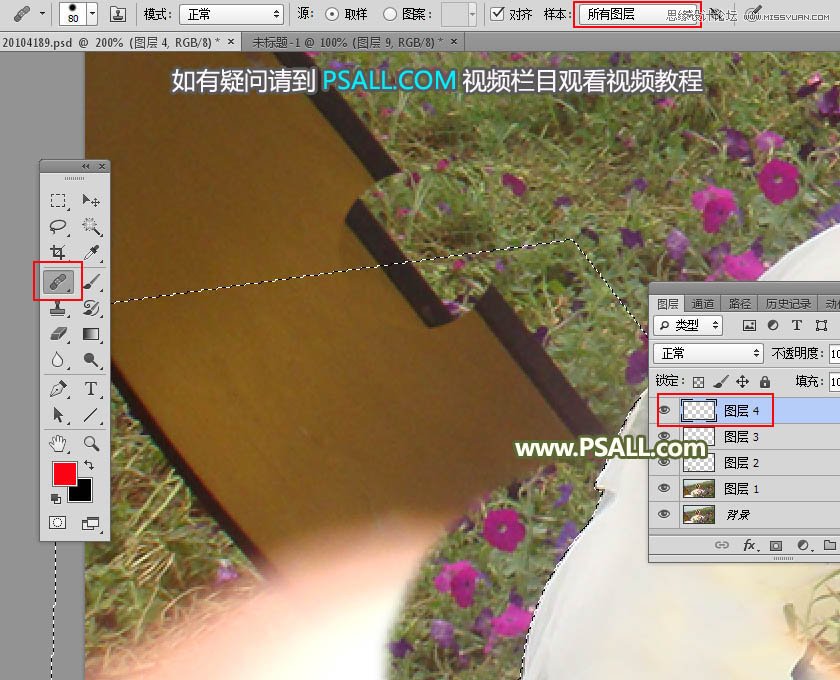Hide the 背景 (Background) layer
Image resolution: width=840 pixels, height=680 pixels.
[664, 514]
